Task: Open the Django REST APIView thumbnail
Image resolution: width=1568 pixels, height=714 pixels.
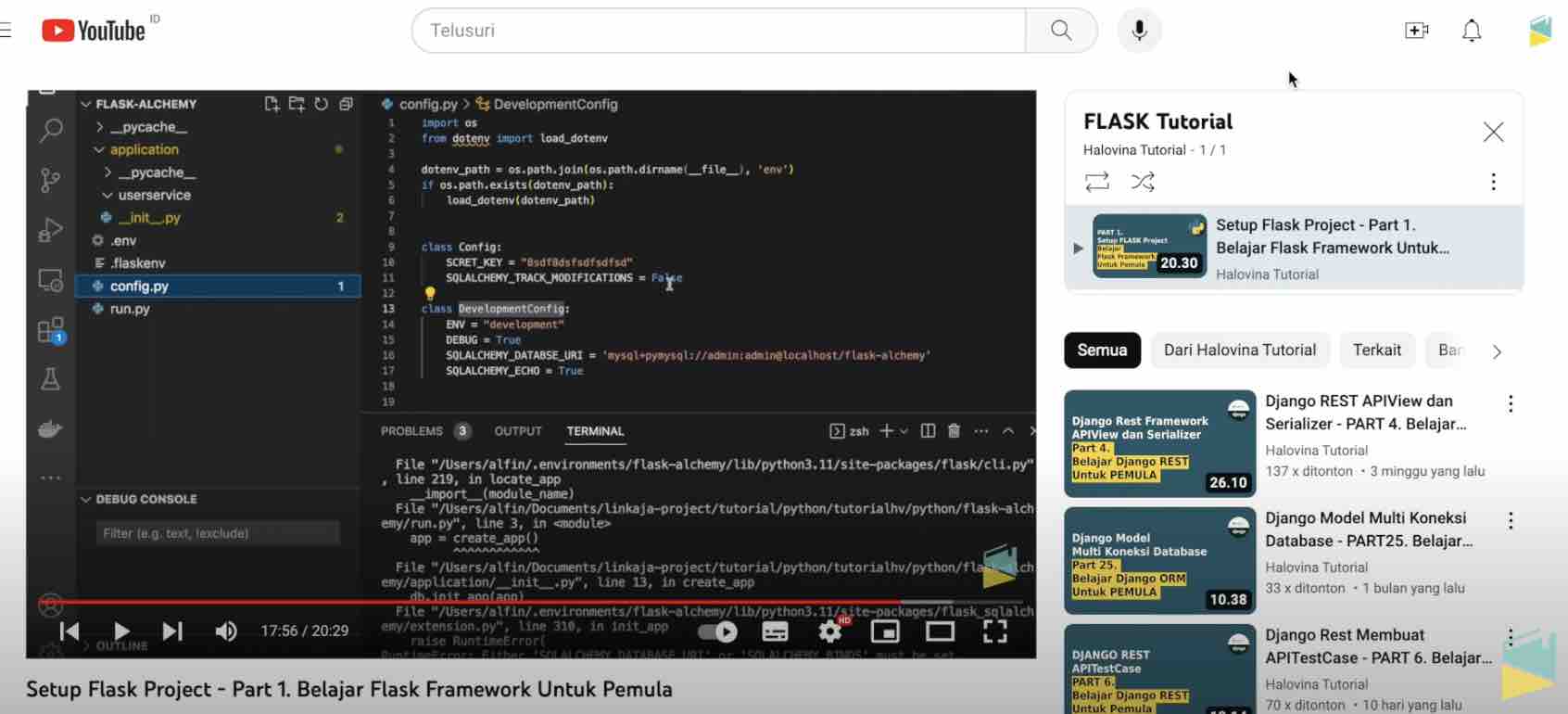Action: point(1159,444)
